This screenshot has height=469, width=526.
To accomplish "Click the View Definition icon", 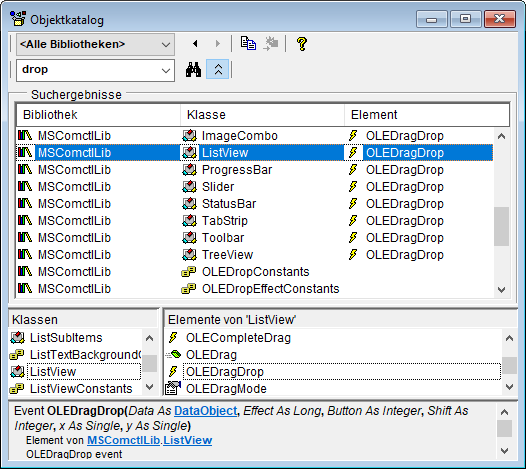I will pyautogui.click(x=271, y=44).
